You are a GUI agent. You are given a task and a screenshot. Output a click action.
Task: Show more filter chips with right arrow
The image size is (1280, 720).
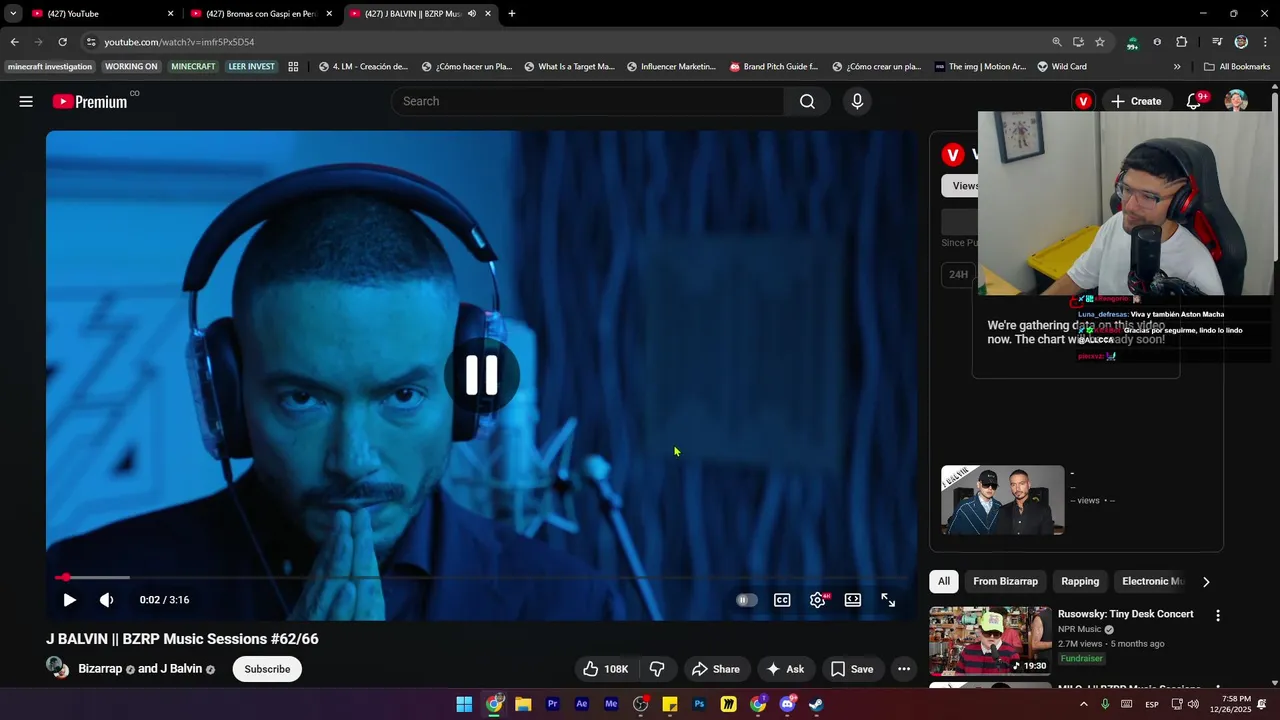1206,581
